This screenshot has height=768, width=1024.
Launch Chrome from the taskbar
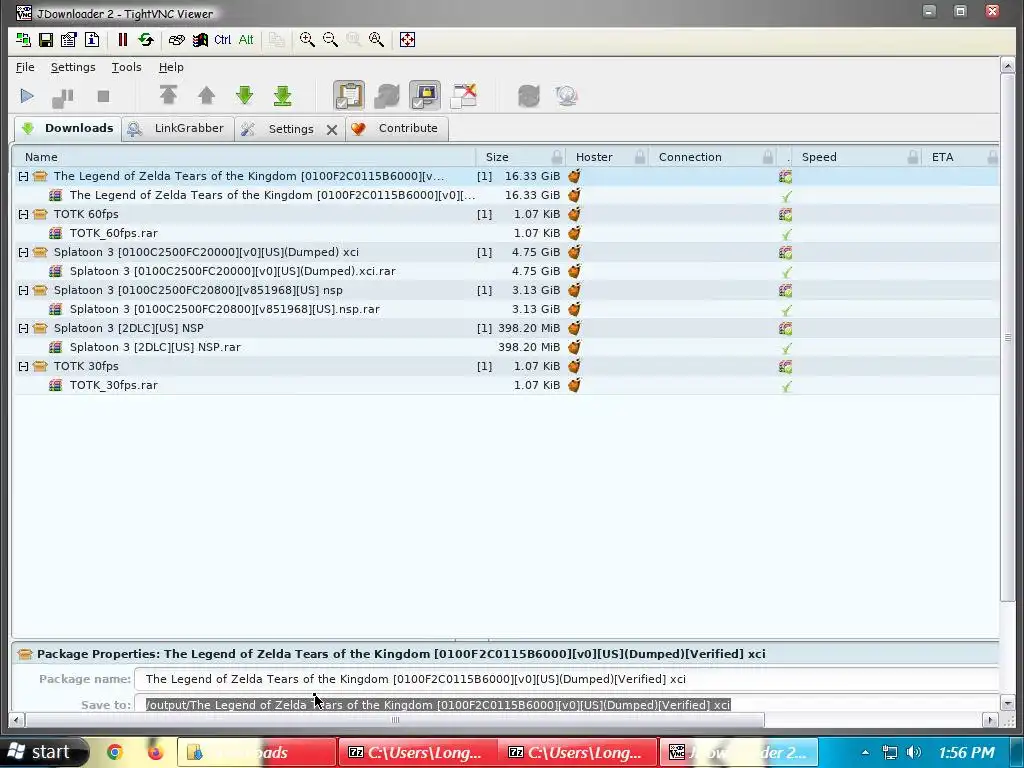[x=115, y=752]
